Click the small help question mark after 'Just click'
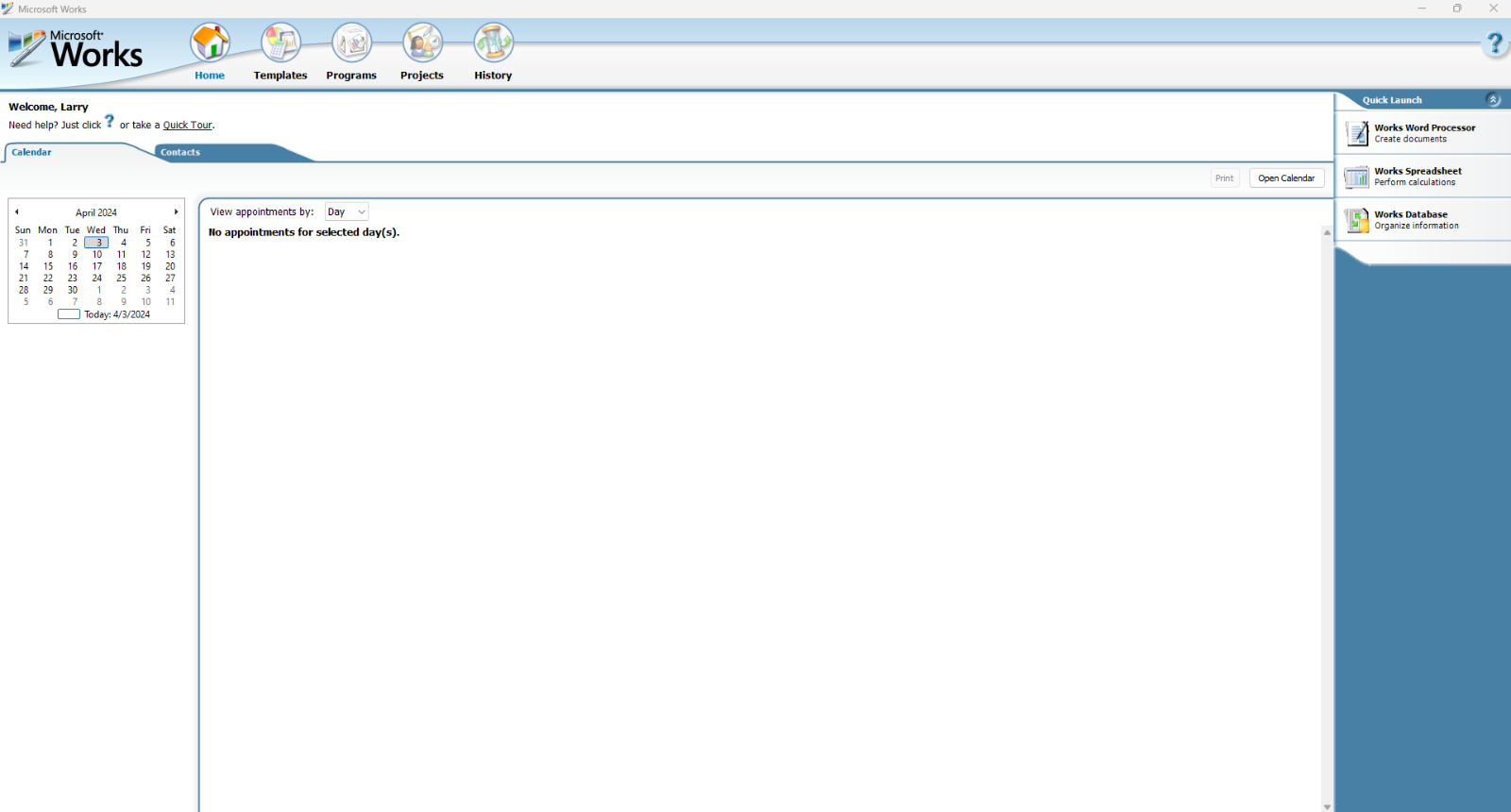1511x812 pixels. (110, 121)
